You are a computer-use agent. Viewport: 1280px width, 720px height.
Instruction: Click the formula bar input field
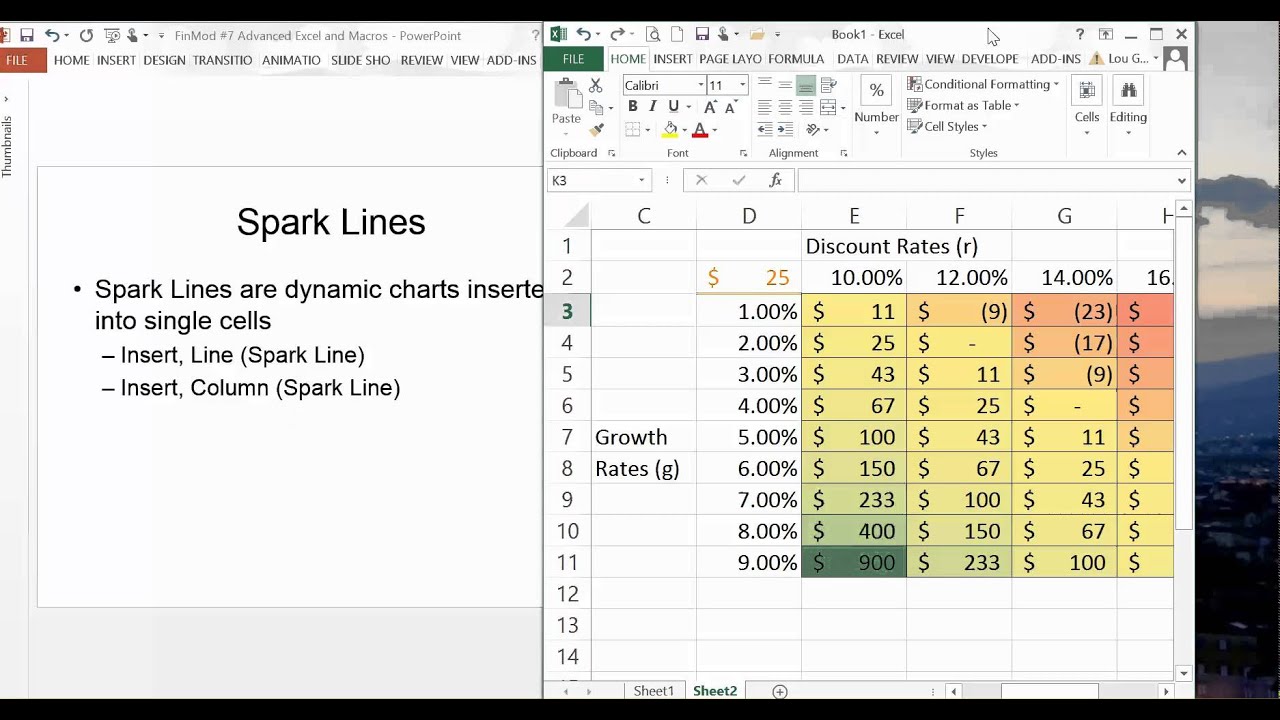point(985,181)
